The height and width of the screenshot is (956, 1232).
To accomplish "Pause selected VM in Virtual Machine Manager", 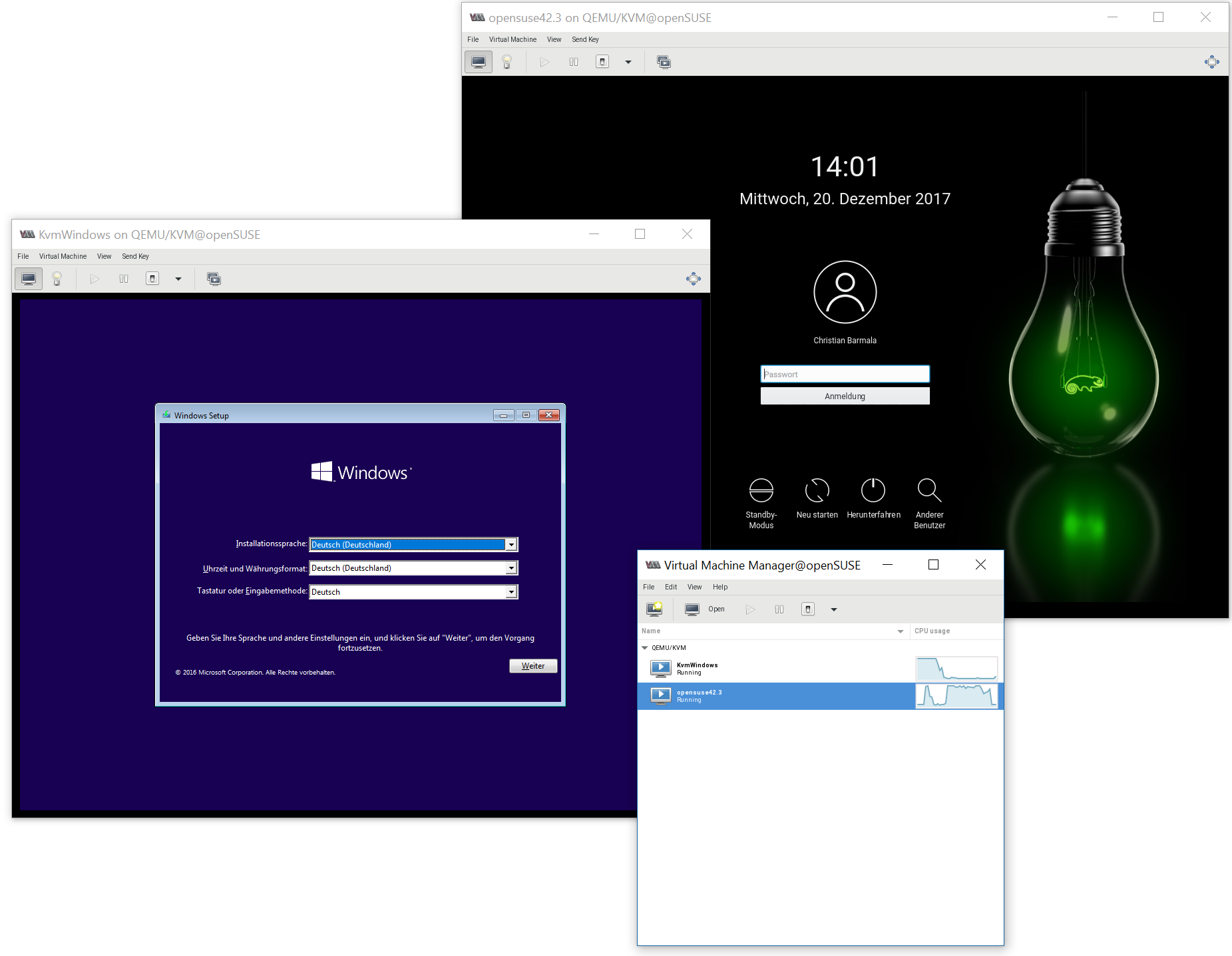I will (x=779, y=609).
